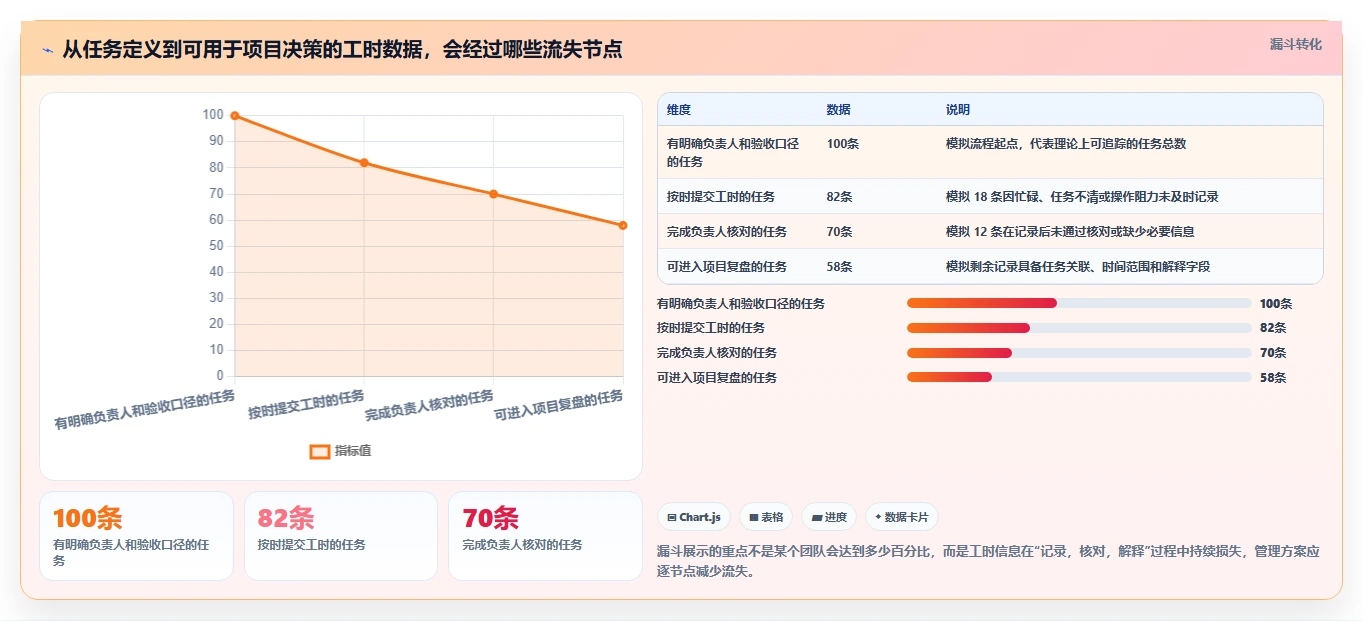Image resolution: width=1363 pixels, height=621 pixels.
Task: Click the 100条 data card
Action: tap(137, 535)
